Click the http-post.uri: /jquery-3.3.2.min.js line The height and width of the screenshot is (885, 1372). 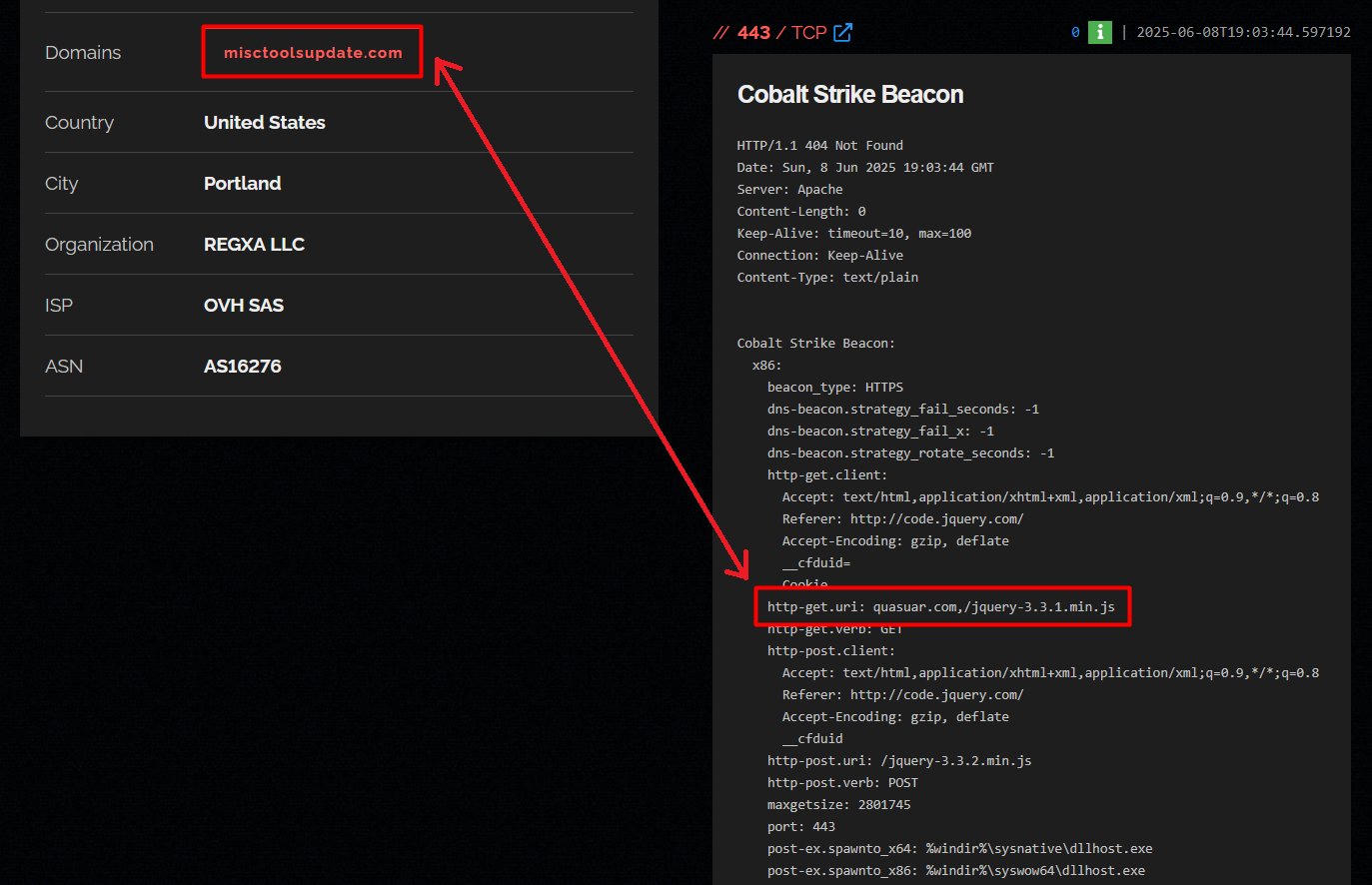tap(899, 761)
